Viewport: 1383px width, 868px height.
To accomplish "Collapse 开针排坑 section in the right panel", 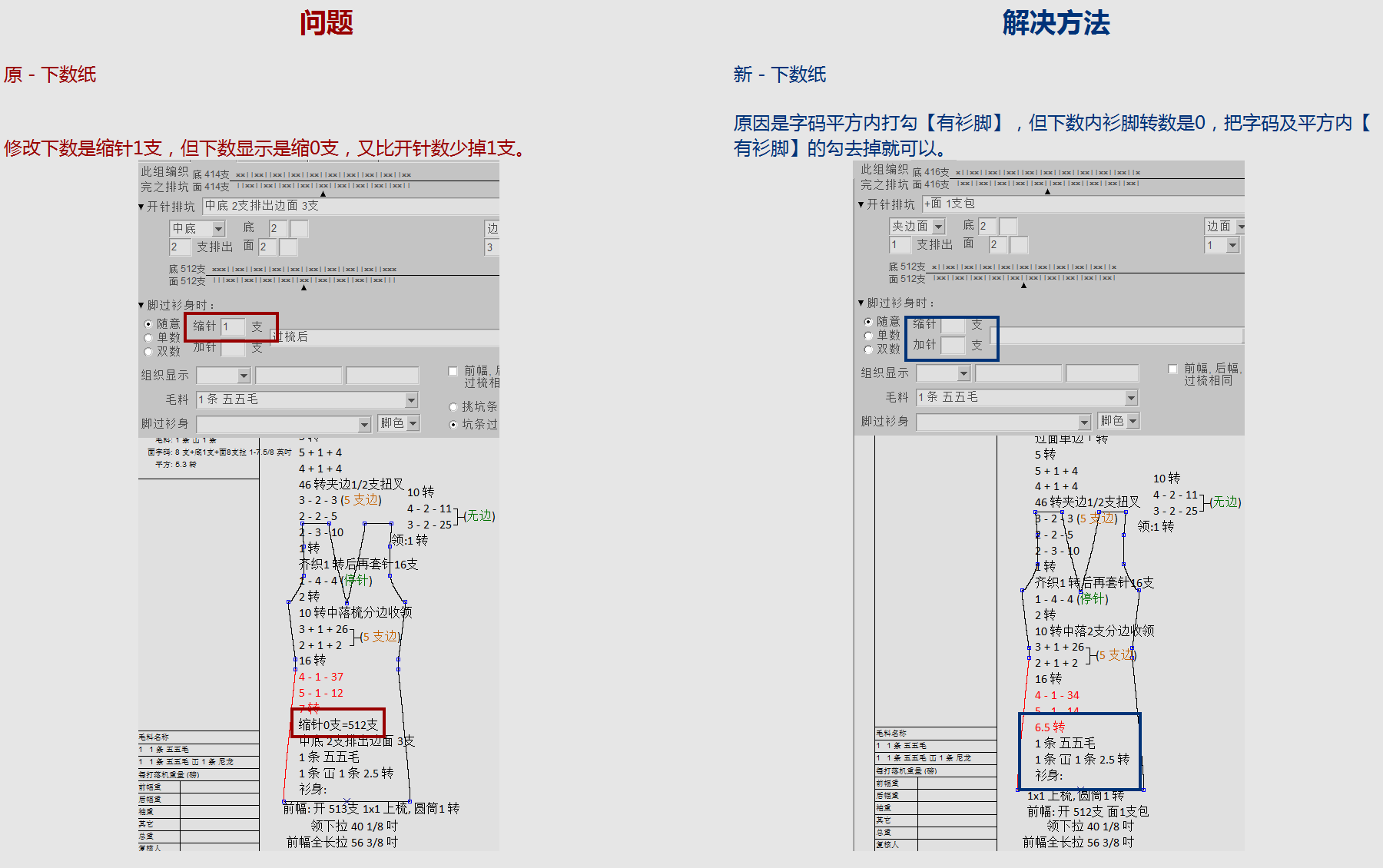I will 861,204.
